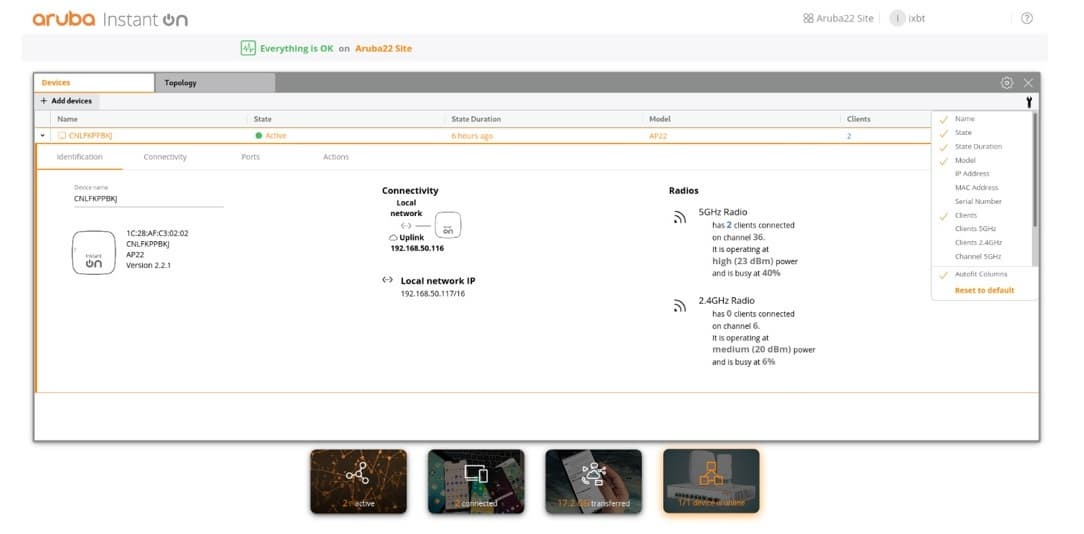The height and width of the screenshot is (534, 1084).
Task: Enable the Channel 5GHz column
Action: (x=978, y=256)
